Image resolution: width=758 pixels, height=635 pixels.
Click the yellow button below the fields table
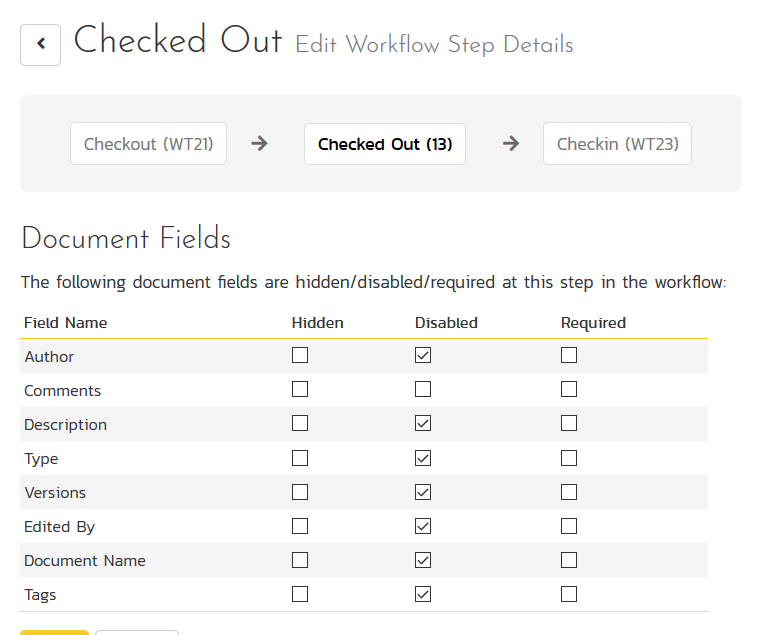point(55,631)
